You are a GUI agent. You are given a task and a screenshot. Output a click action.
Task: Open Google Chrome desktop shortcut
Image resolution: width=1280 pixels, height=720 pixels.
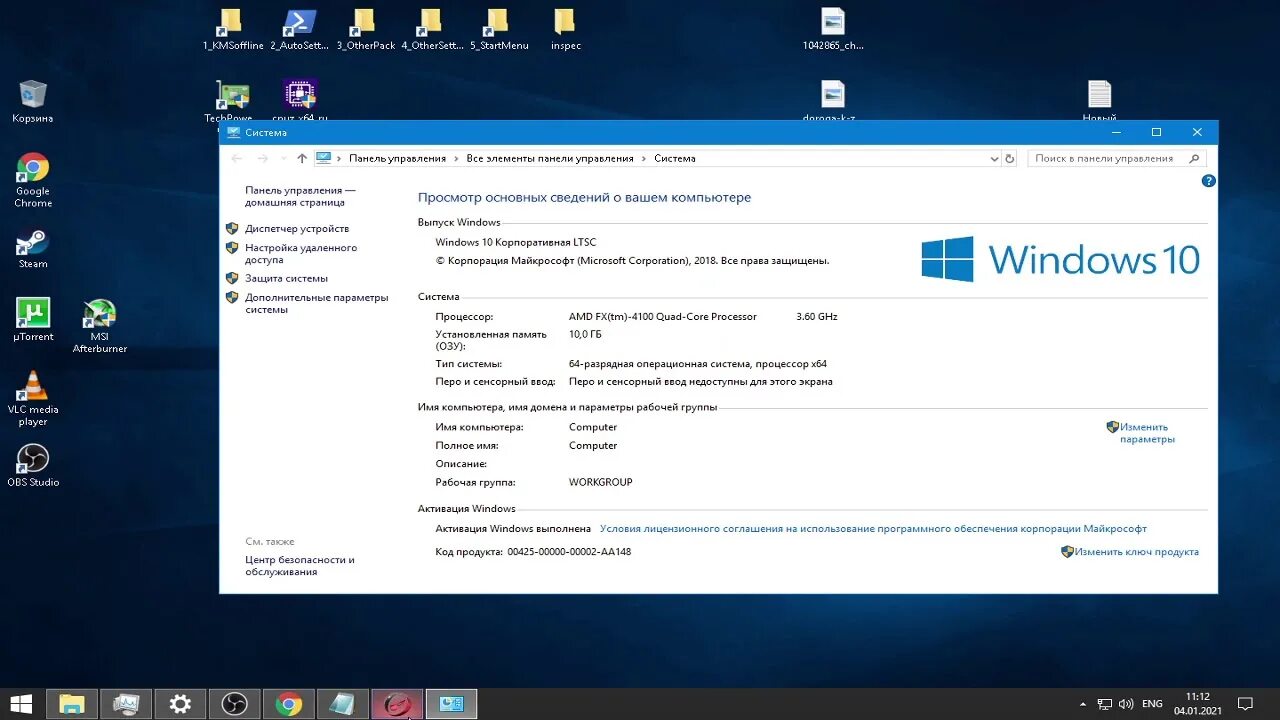click(33, 181)
